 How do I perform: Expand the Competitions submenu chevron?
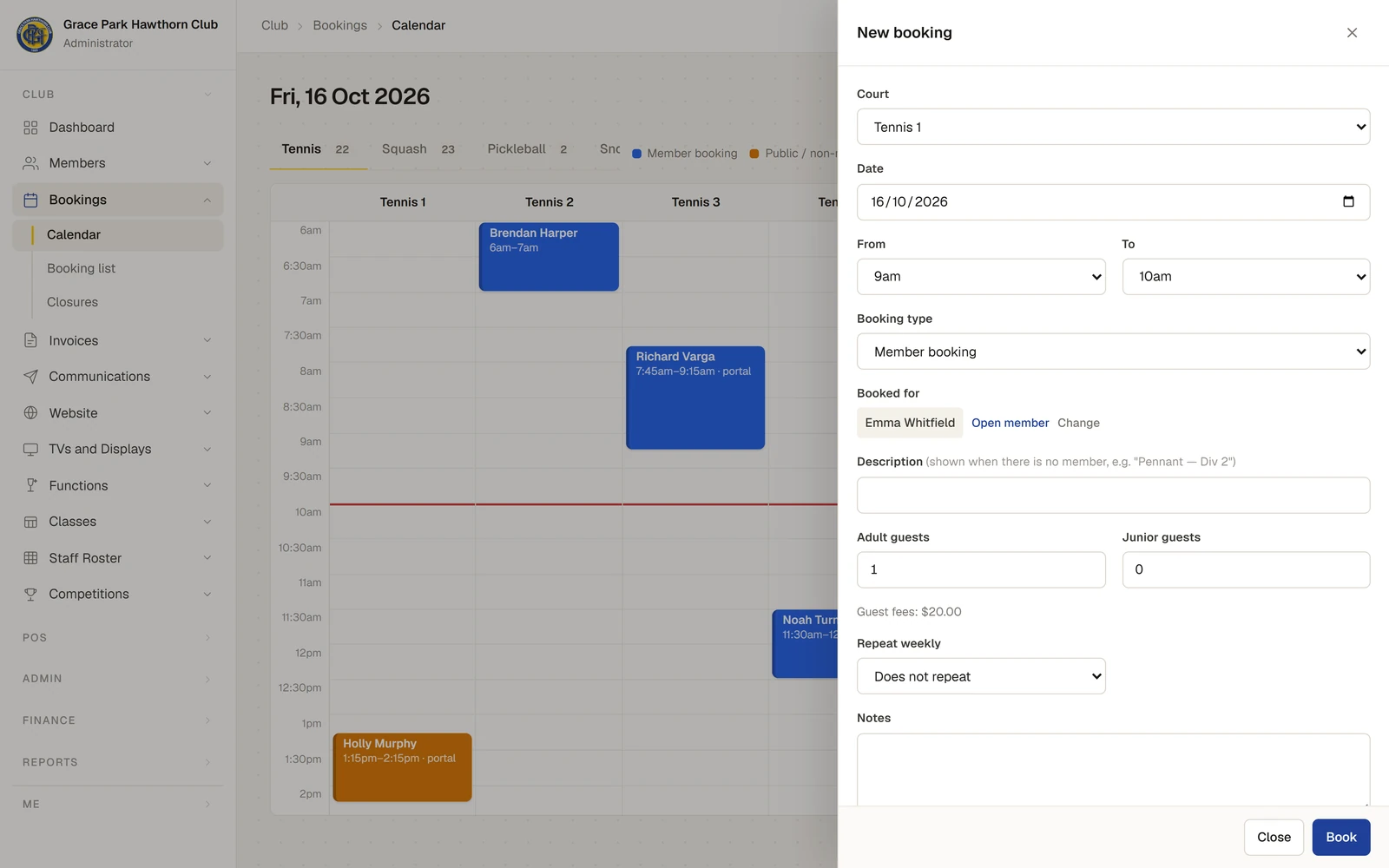[207, 594]
